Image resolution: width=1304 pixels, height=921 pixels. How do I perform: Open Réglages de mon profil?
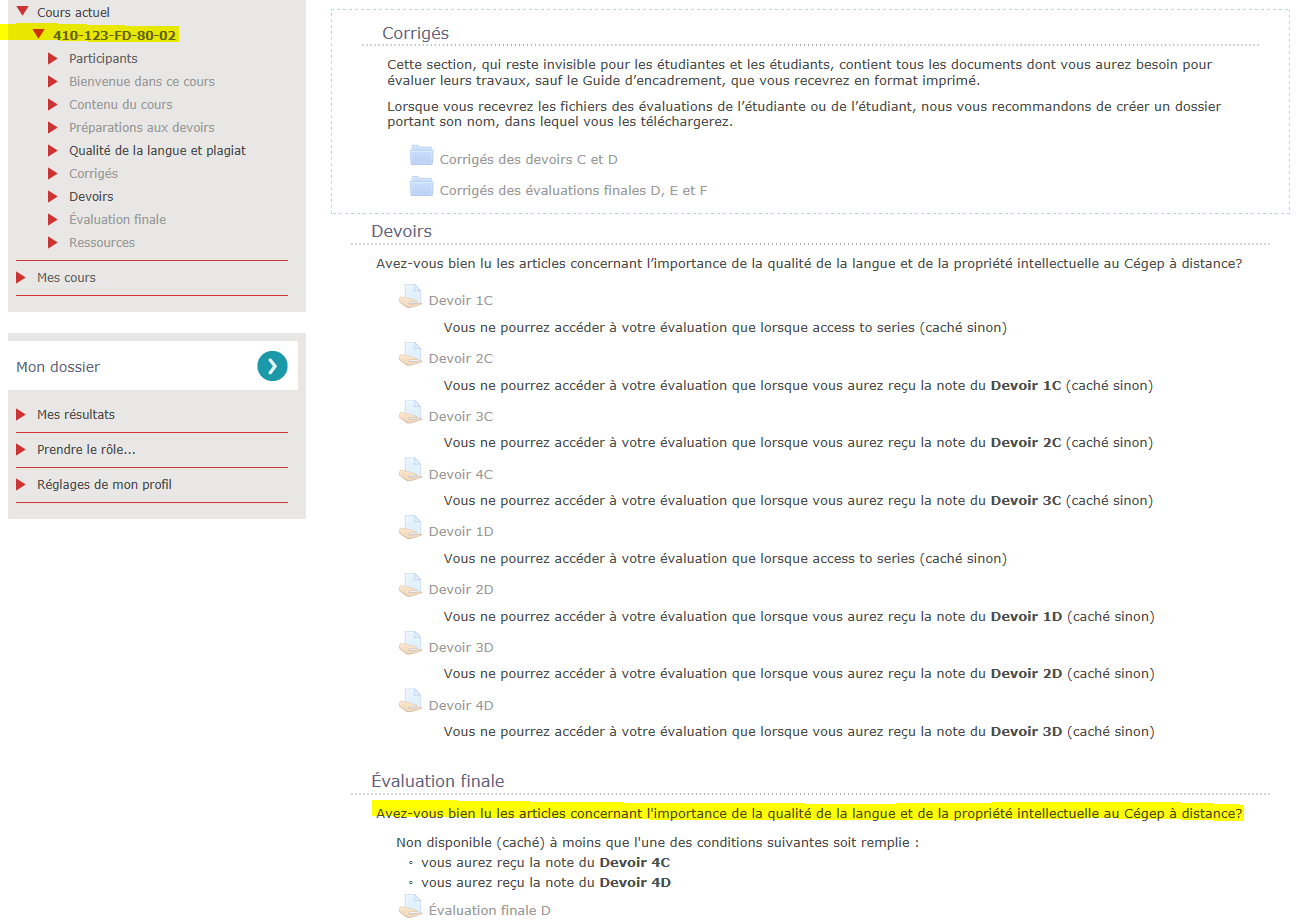pos(104,485)
